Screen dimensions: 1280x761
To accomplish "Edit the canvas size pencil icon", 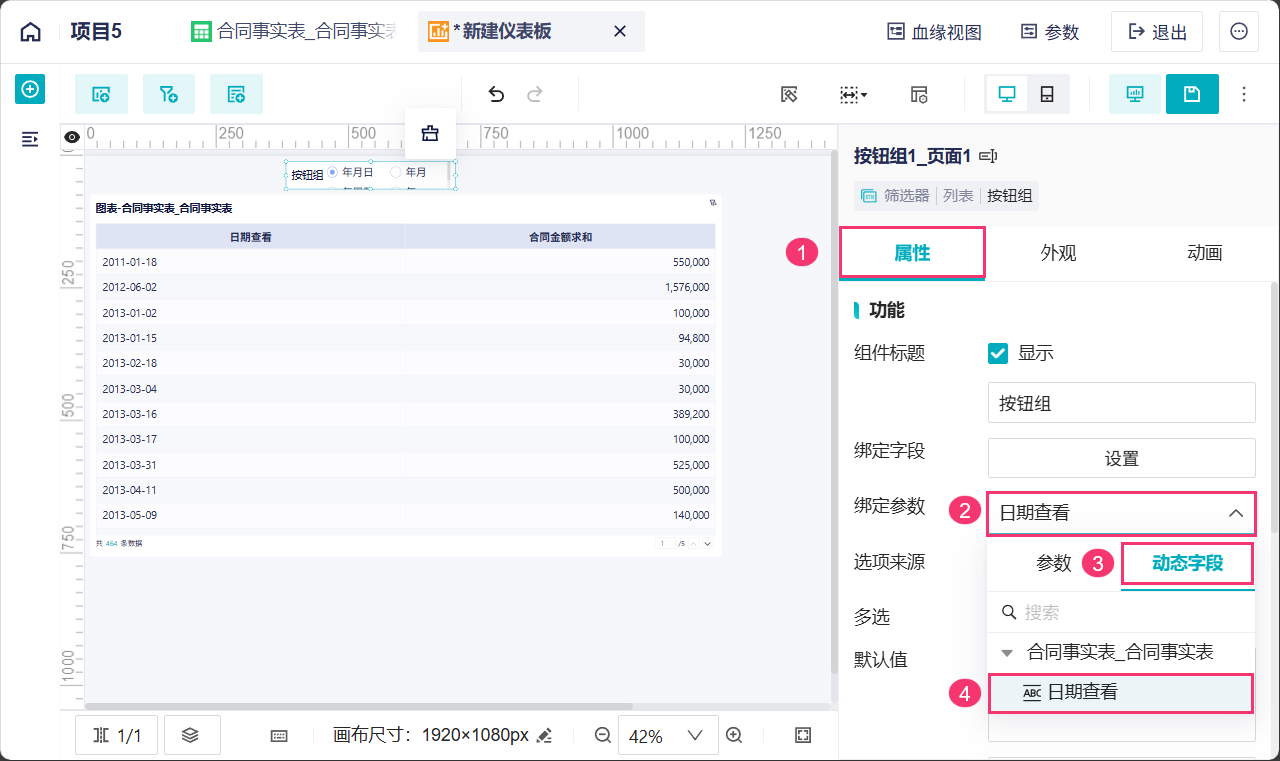I will [544, 736].
